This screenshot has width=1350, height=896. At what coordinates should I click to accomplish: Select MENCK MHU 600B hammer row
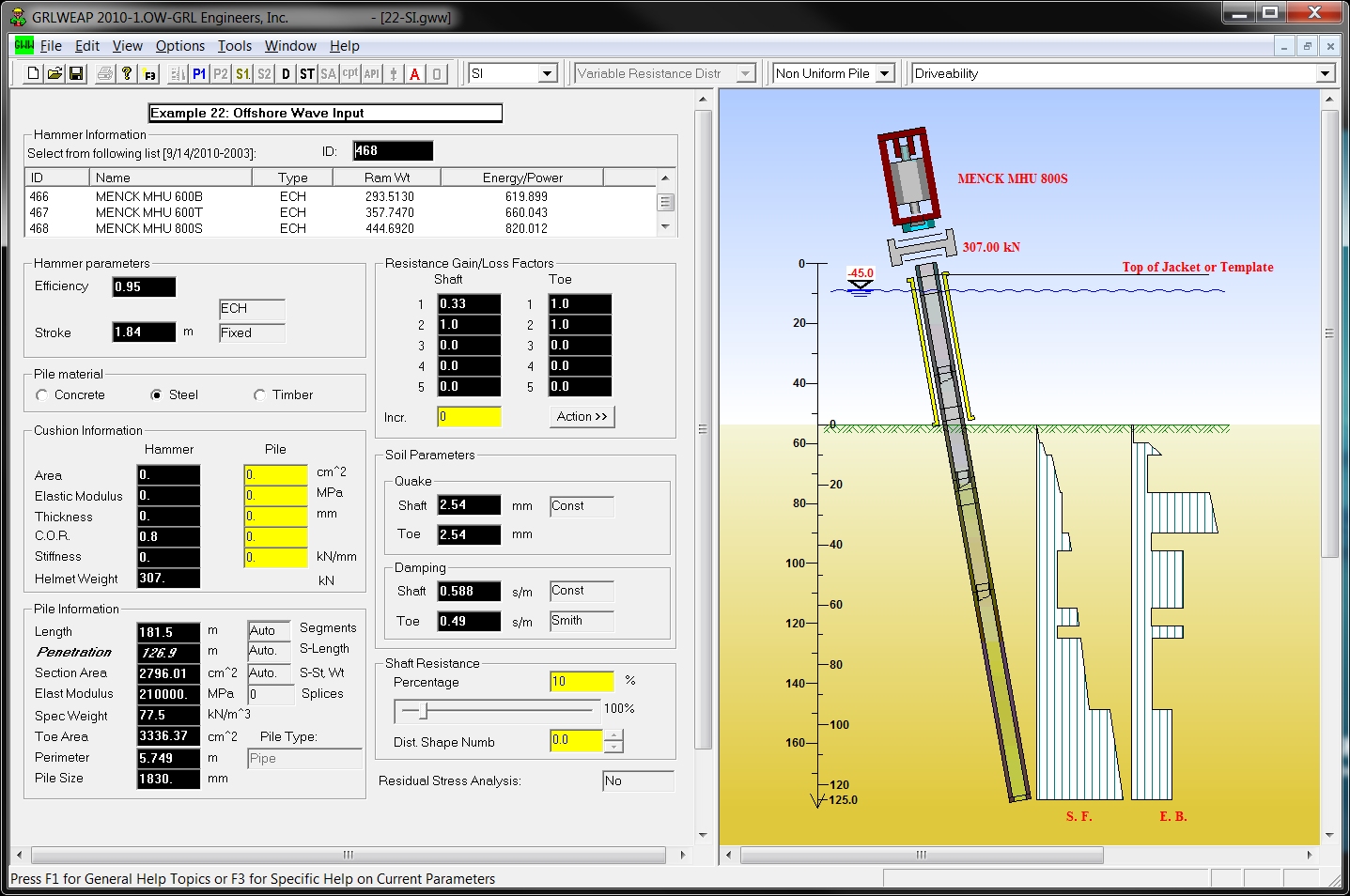[x=340, y=196]
